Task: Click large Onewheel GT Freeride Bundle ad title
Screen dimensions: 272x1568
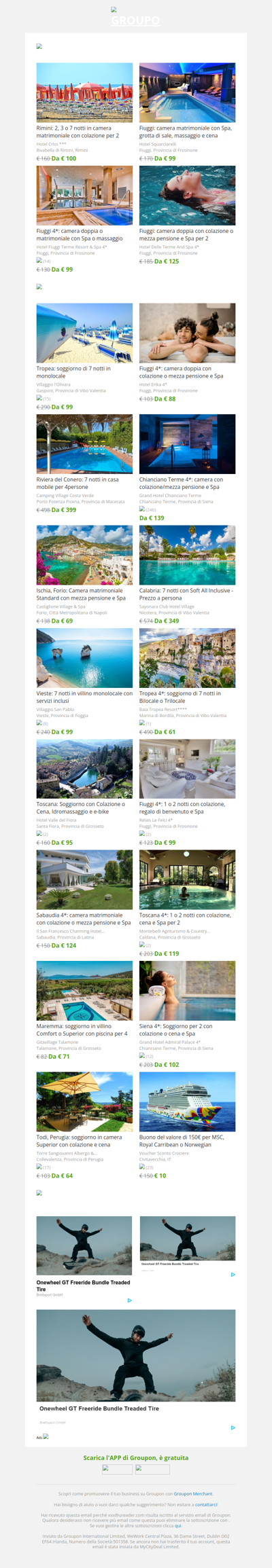Action: pyautogui.click(x=99, y=1408)
